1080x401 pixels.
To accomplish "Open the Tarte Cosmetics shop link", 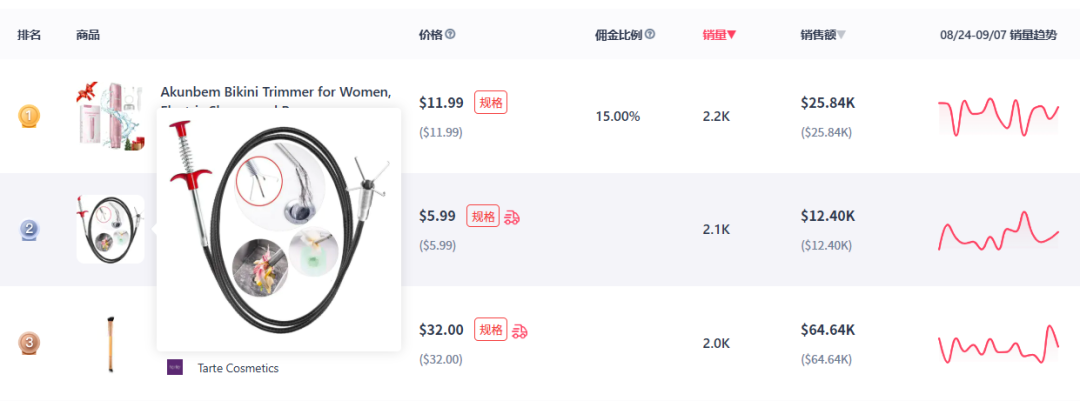I will (238, 368).
